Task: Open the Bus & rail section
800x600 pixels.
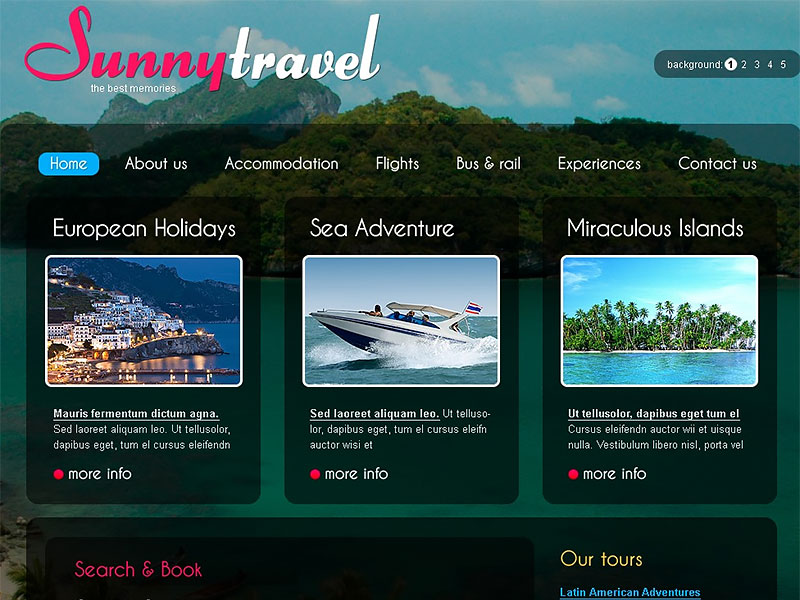Action: pyautogui.click(x=488, y=164)
